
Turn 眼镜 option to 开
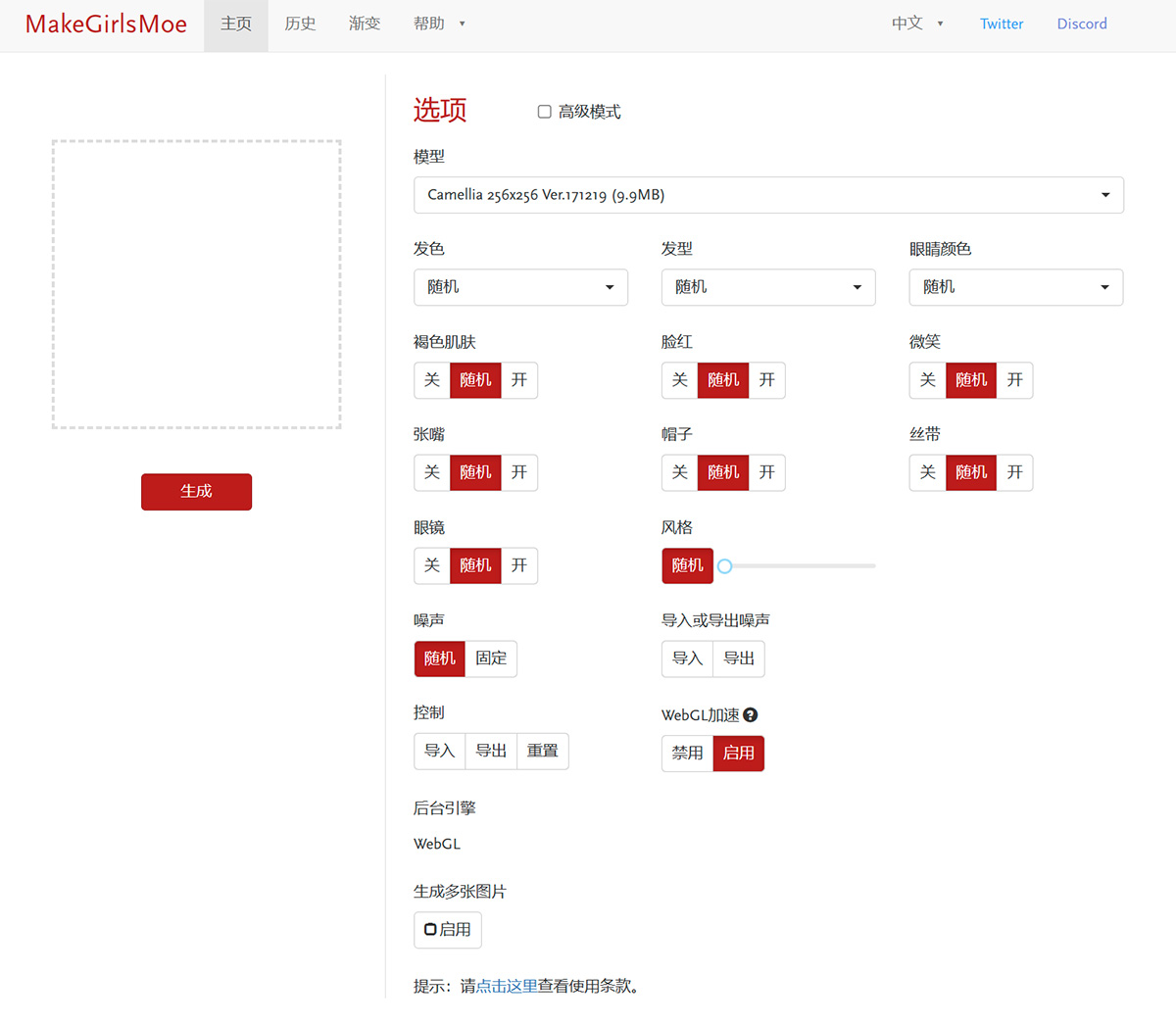pyautogui.click(x=519, y=565)
